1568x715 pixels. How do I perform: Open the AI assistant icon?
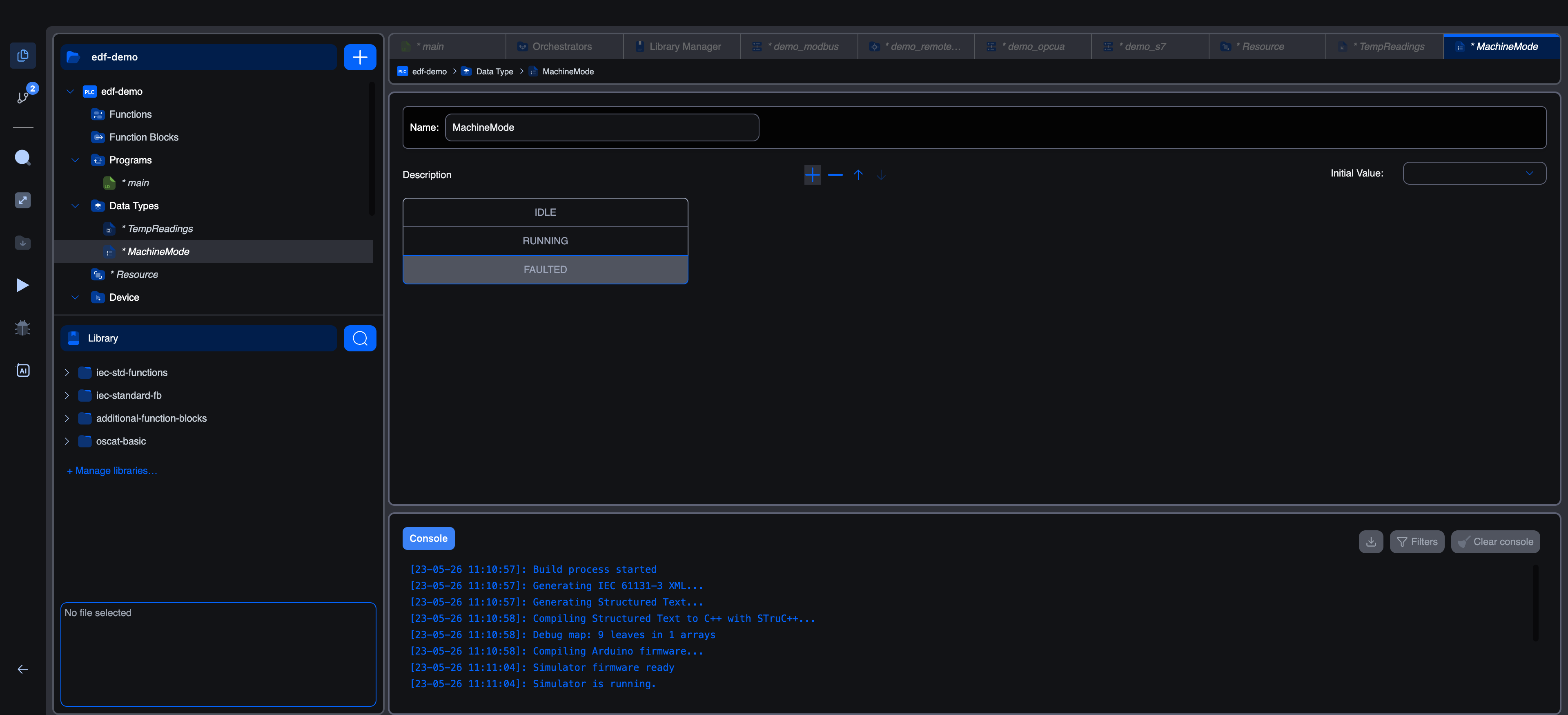coord(22,370)
